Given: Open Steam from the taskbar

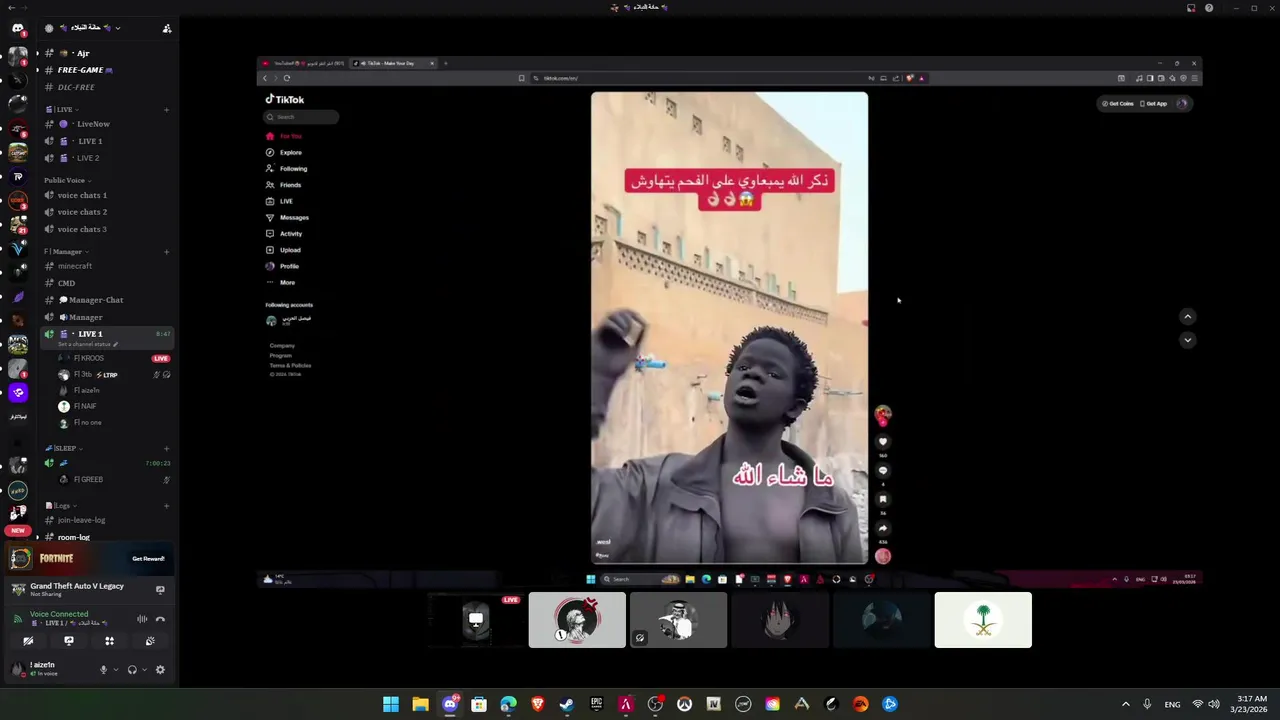Looking at the screenshot, I should coord(567,704).
